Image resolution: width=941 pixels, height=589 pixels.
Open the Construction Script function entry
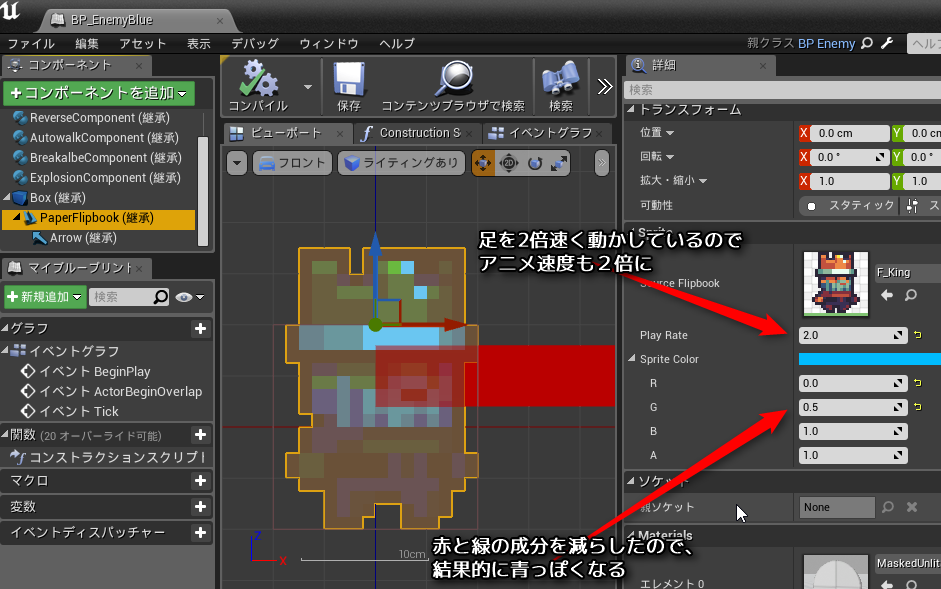pyautogui.click(x=108, y=458)
